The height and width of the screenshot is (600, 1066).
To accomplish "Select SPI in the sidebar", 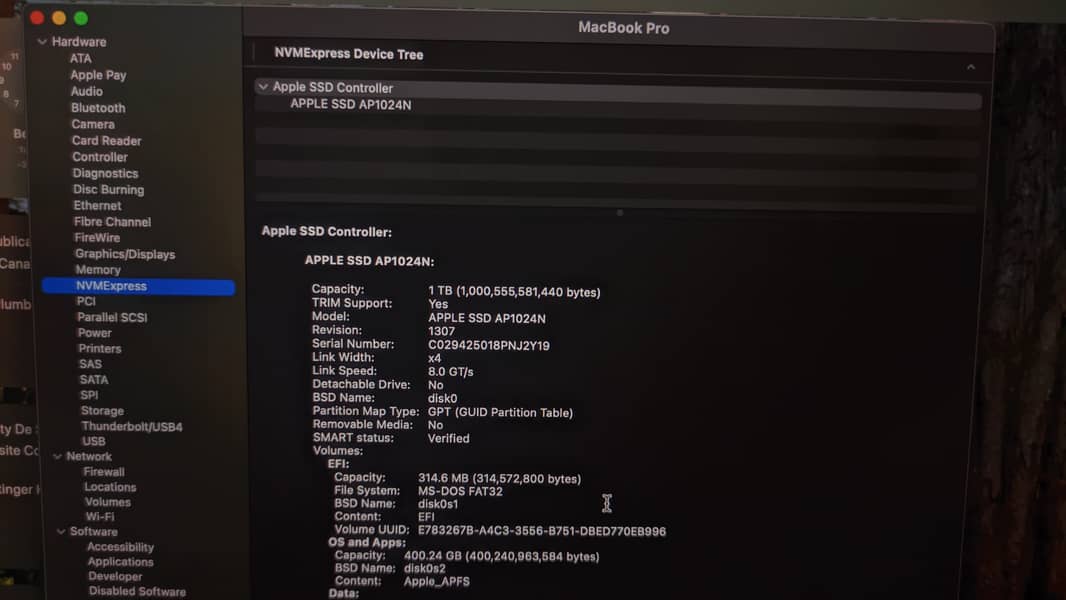I will 88,395.
